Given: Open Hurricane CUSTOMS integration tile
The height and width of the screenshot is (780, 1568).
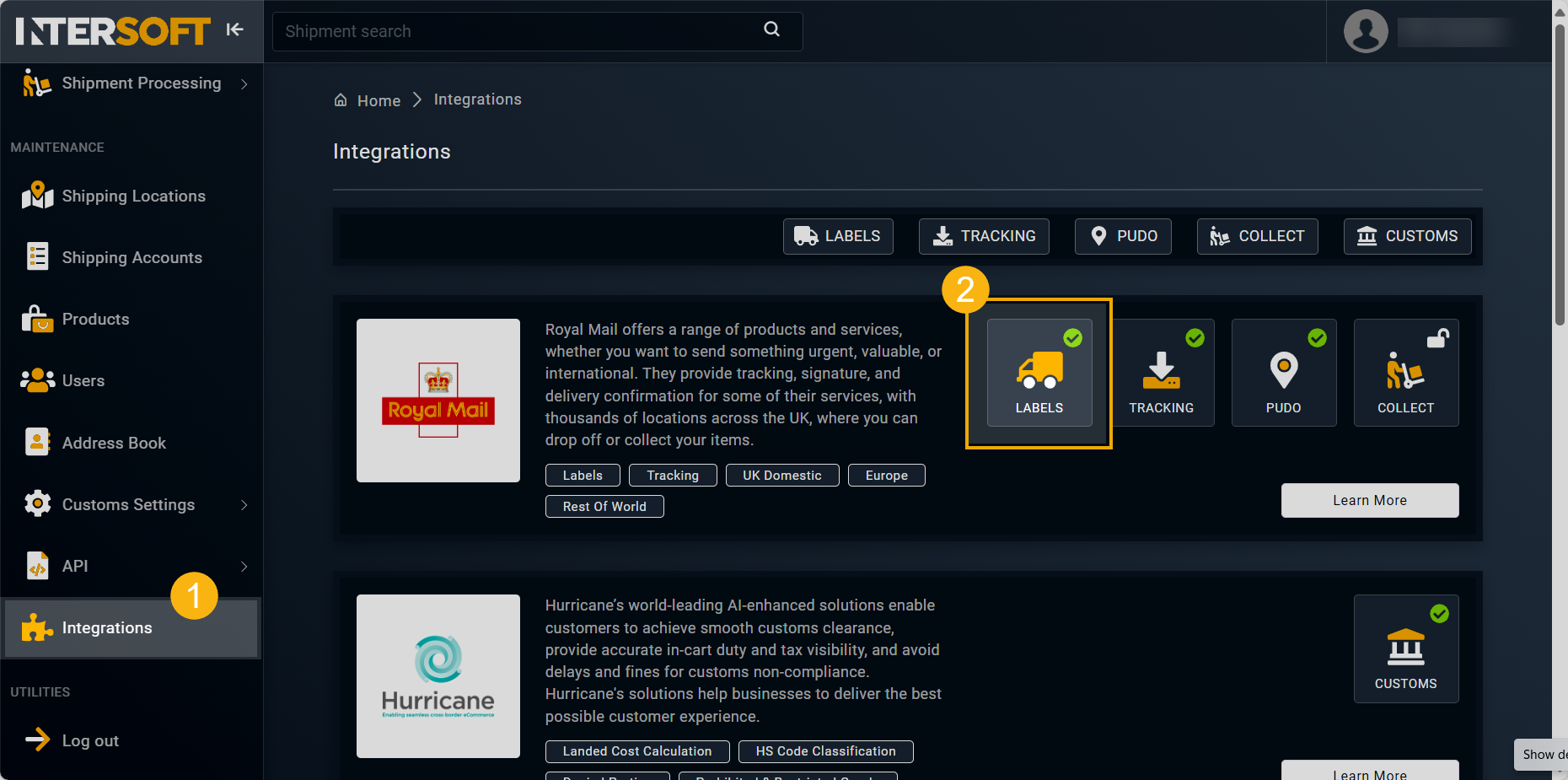Looking at the screenshot, I should coord(1406,648).
